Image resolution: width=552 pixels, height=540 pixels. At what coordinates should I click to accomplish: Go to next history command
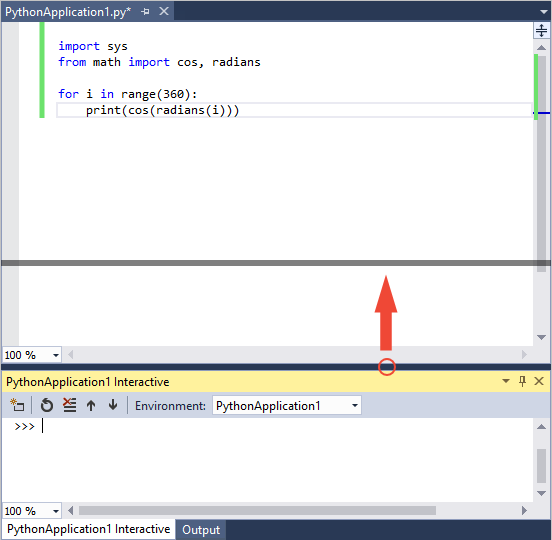[113, 405]
